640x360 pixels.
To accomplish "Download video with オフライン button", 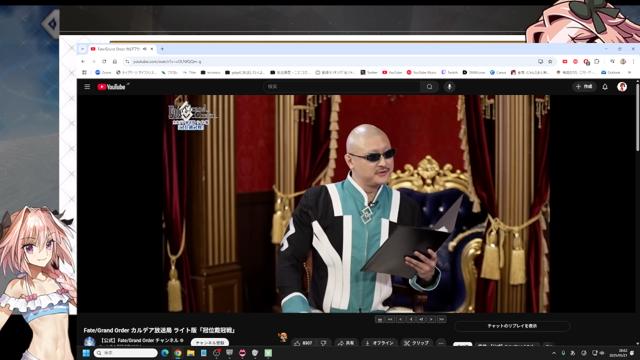I will [380, 343].
